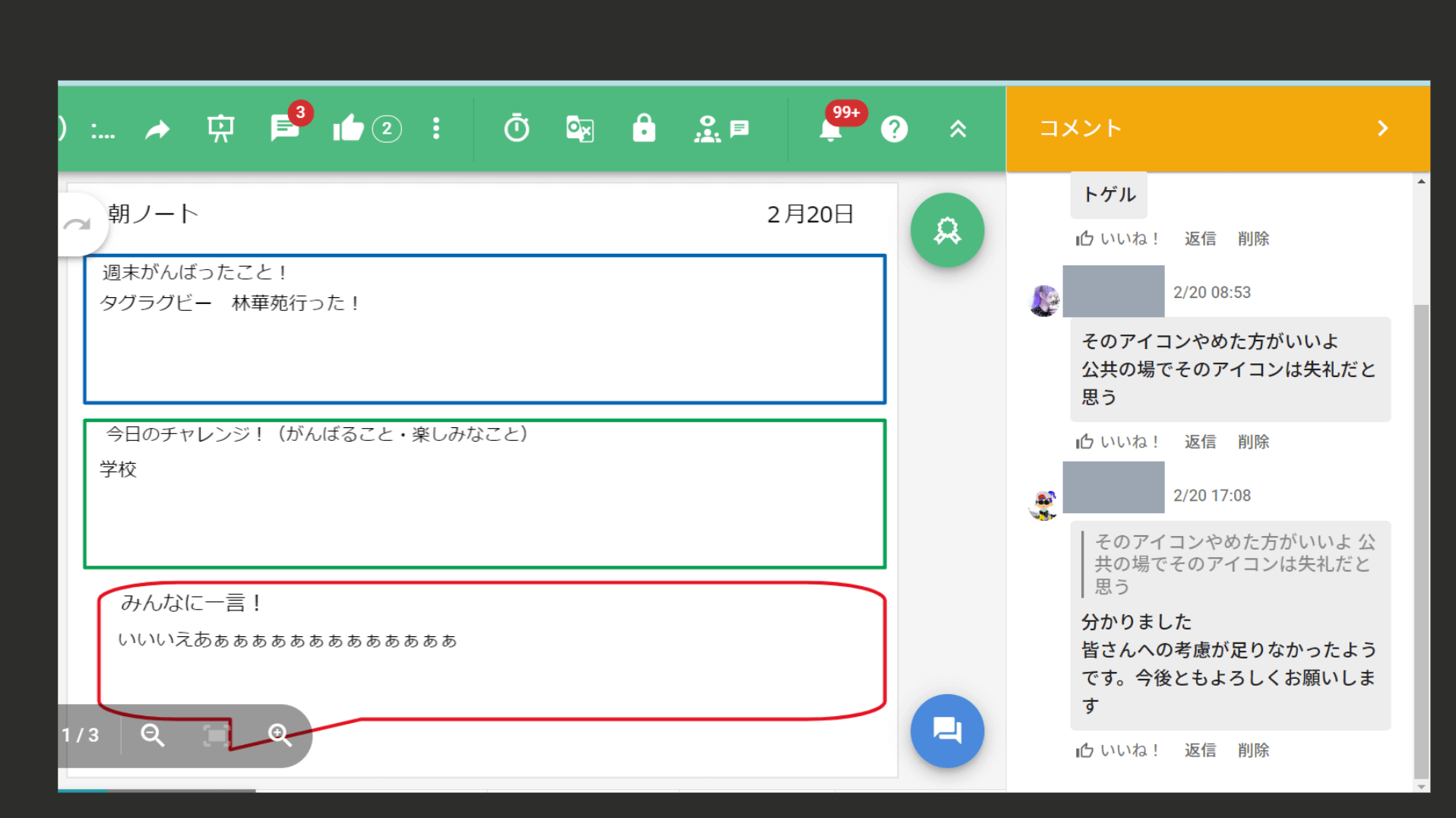Viewport: 1456px width, 818px height.
Task: Open messages showing 3 unread
Action: [285, 128]
